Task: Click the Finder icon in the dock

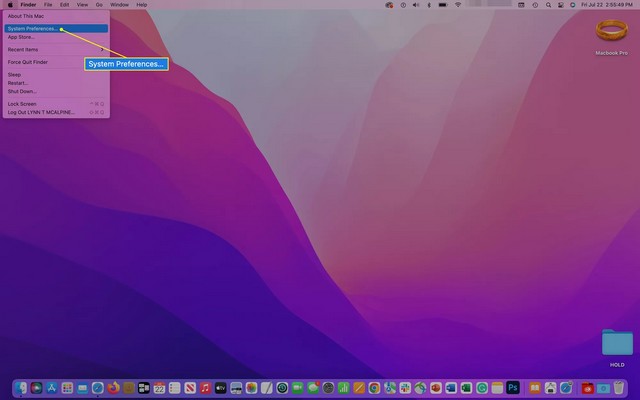Action: point(23,387)
